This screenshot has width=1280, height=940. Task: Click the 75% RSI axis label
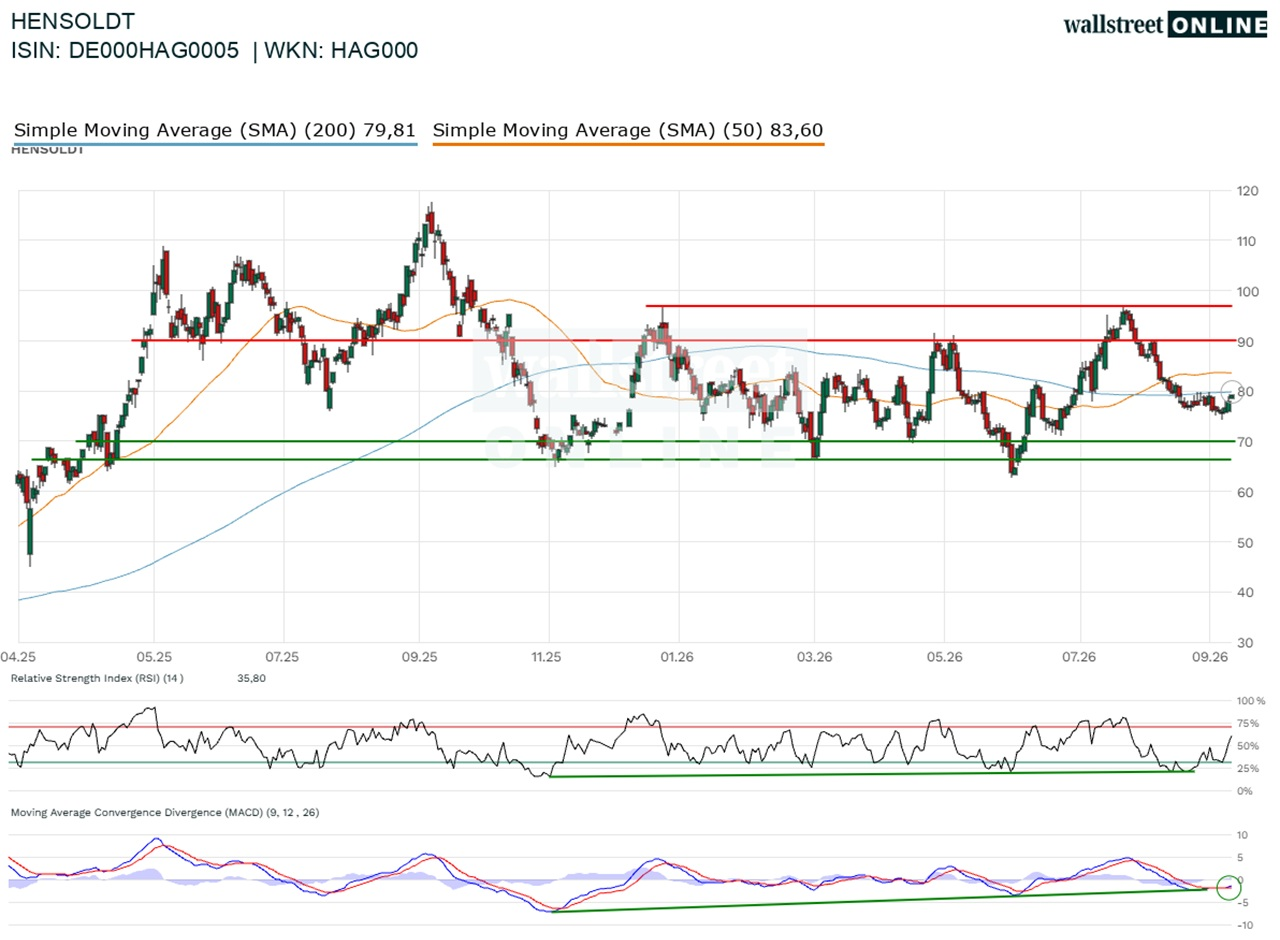1248,724
